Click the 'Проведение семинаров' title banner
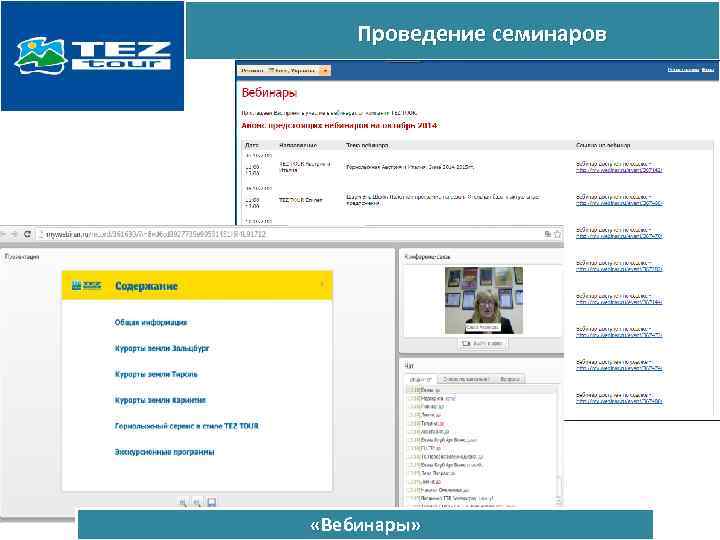Viewport: 720px width, 540px height. (x=453, y=31)
